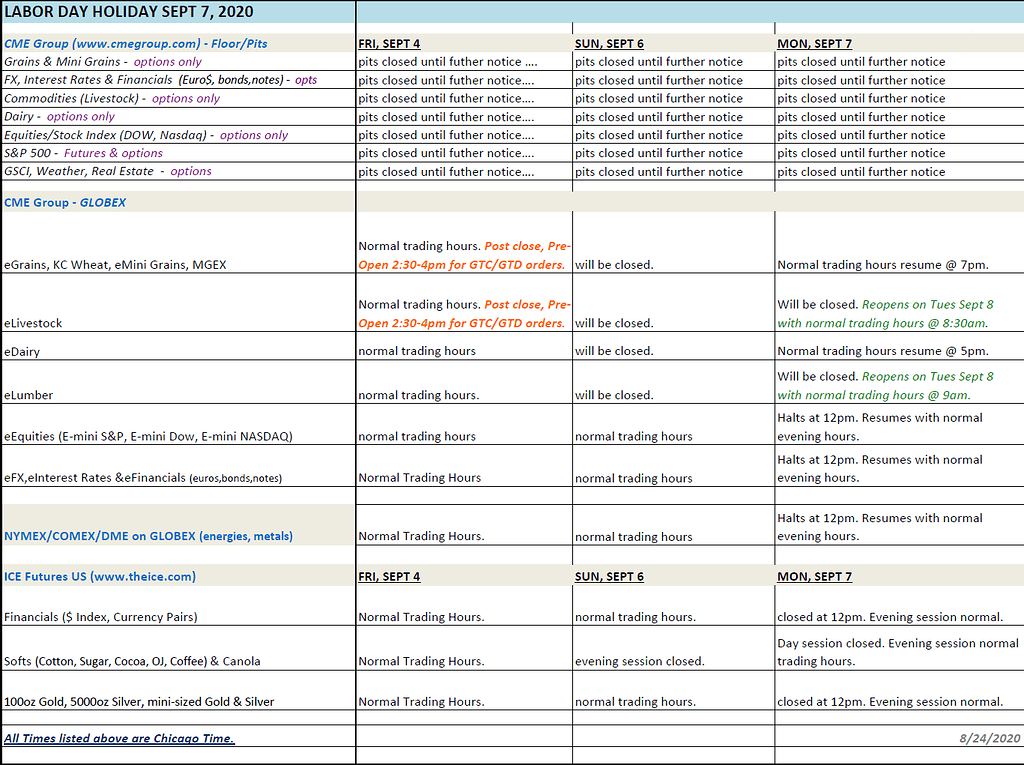
Task: Select the Grains & Mini Grains row label
Action: pos(100,61)
